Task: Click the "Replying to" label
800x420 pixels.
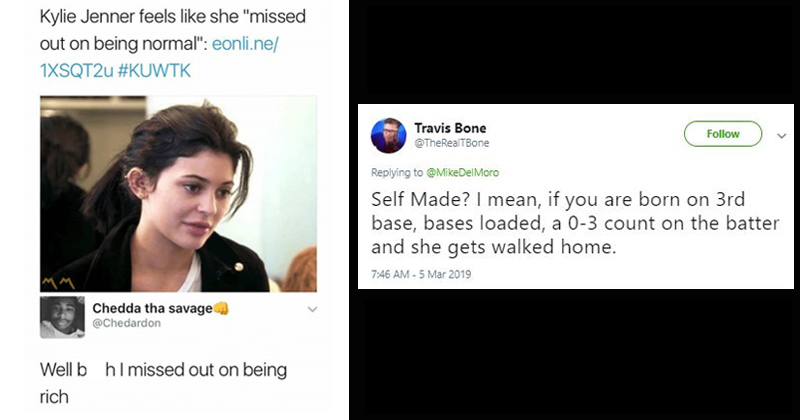Action: click(393, 170)
